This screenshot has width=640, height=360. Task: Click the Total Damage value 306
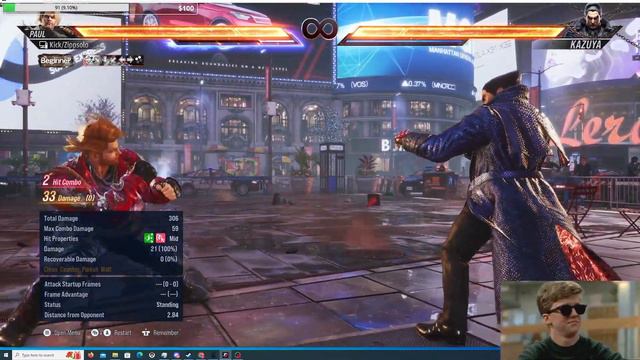pyautogui.click(x=173, y=218)
